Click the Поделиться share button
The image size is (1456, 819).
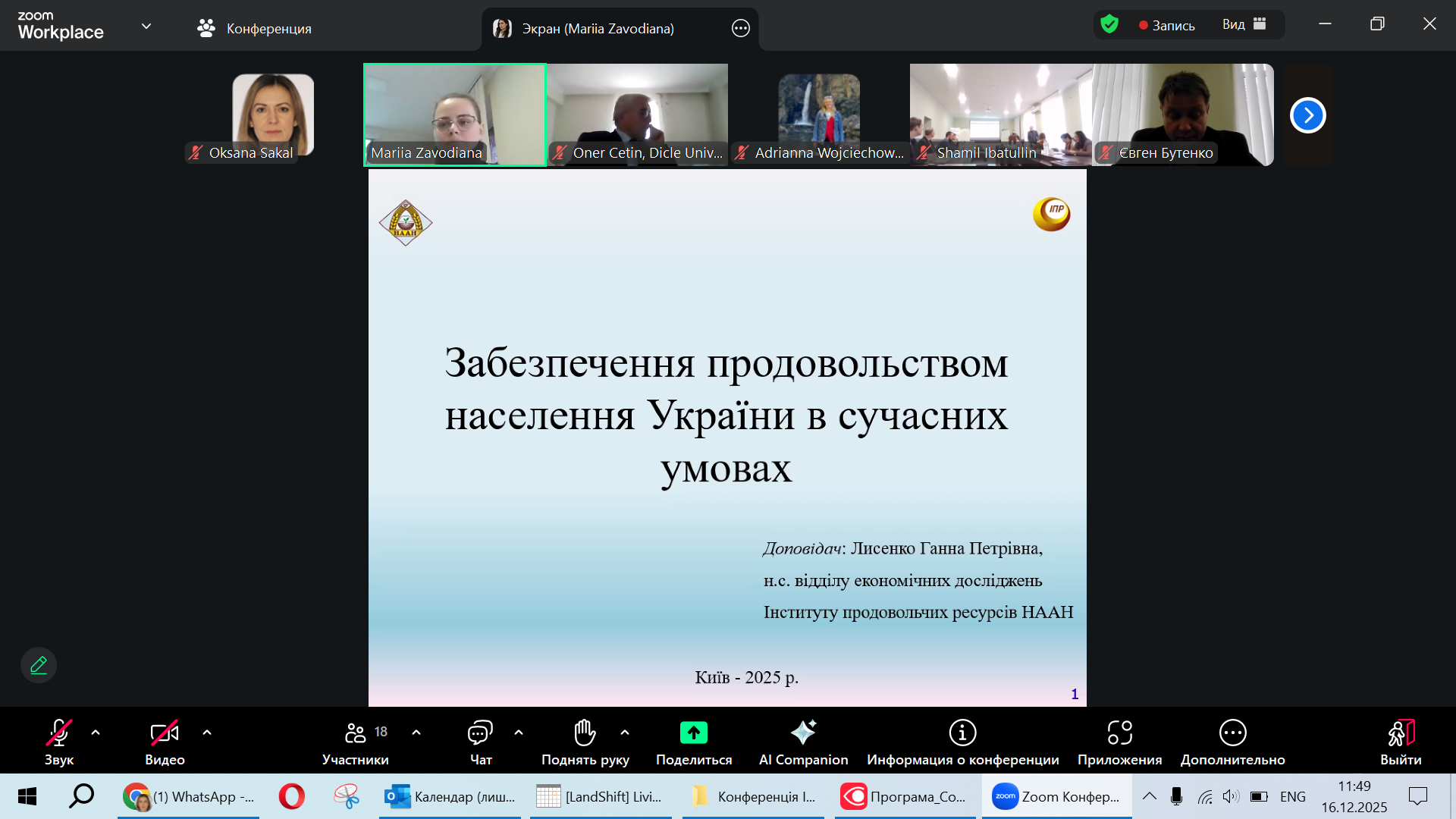(693, 741)
